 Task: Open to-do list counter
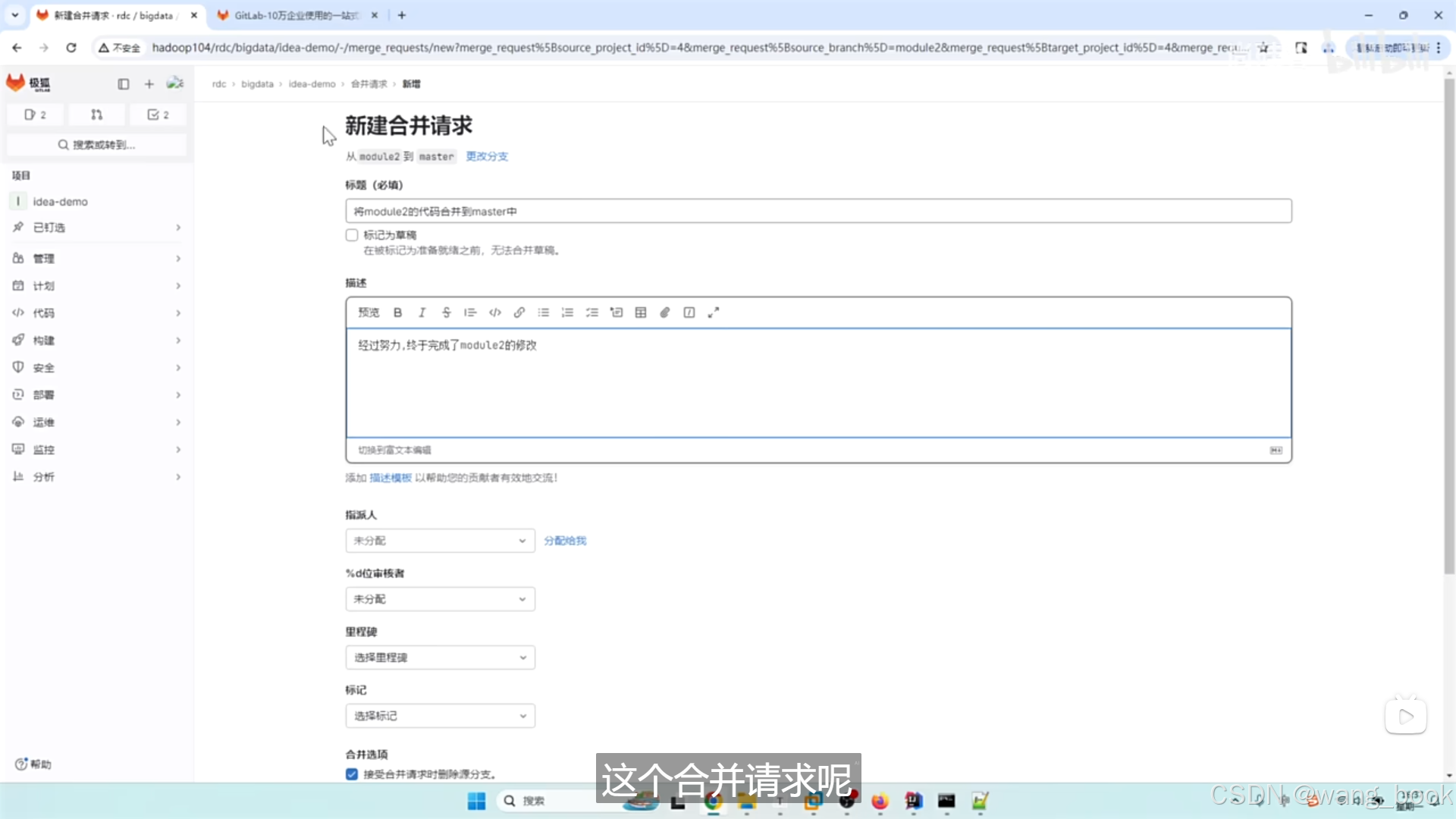click(158, 115)
